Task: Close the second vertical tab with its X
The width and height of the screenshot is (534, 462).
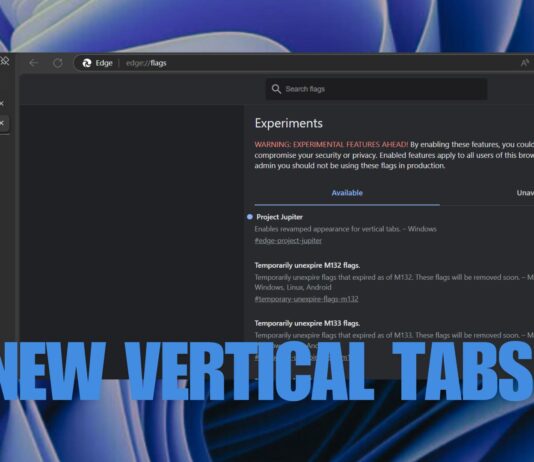Action: click(2, 123)
